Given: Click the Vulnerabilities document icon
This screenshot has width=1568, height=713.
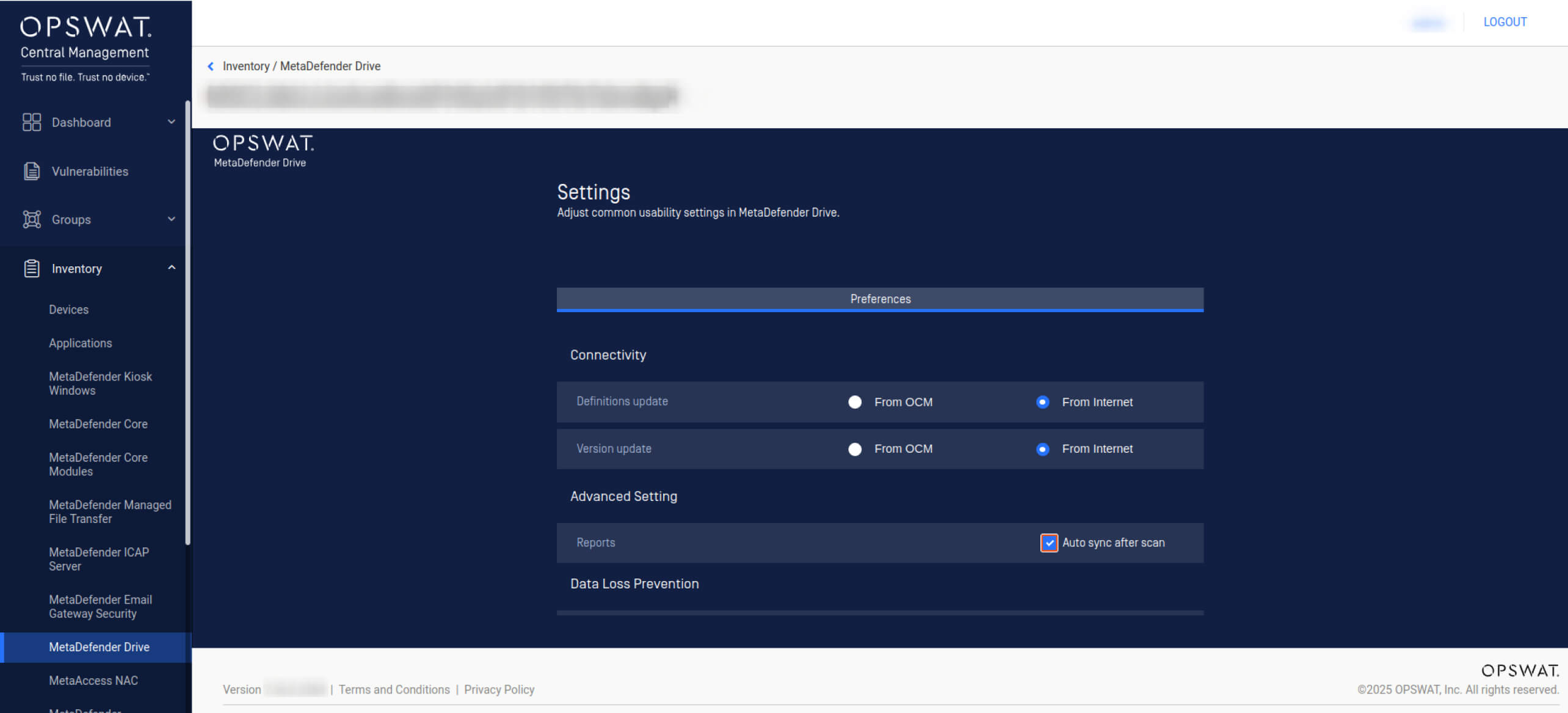Looking at the screenshot, I should pyautogui.click(x=32, y=171).
